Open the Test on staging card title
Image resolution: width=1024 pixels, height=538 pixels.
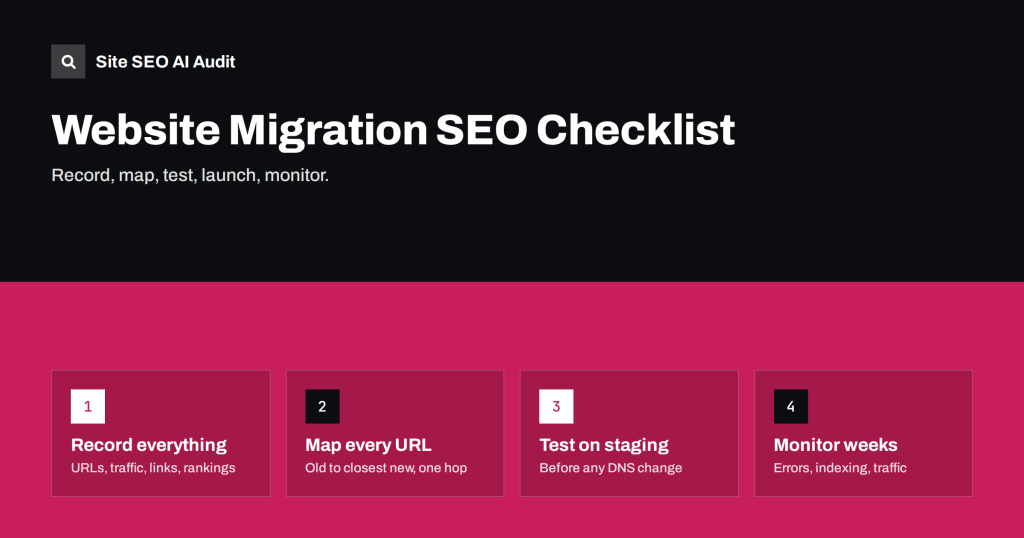[x=604, y=445]
